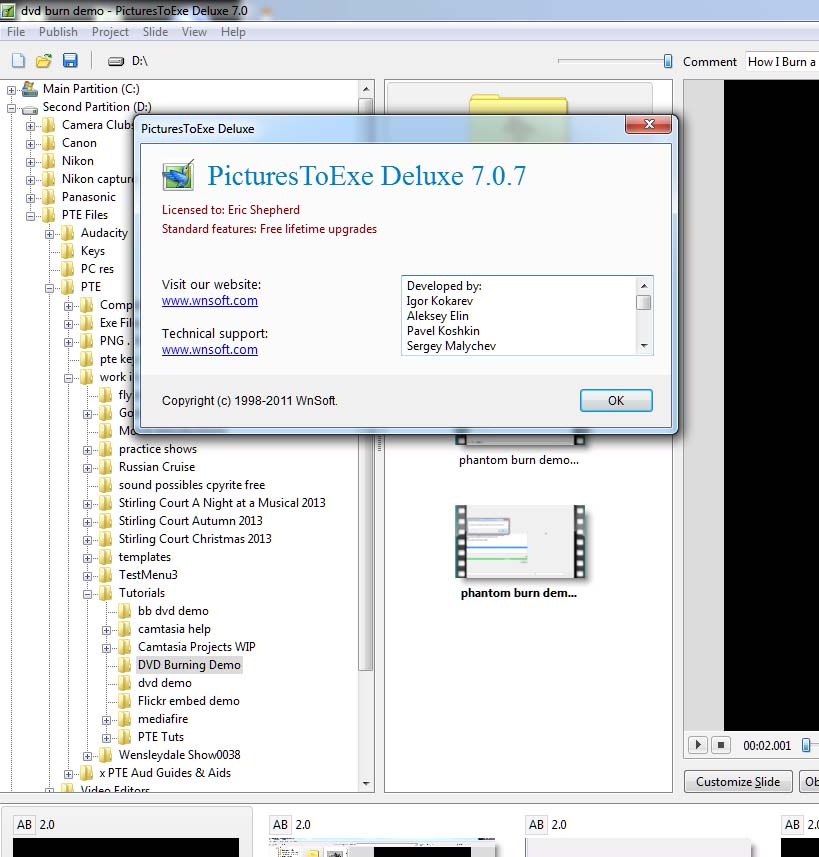Click the Open project folder icon
Image resolution: width=819 pixels, height=857 pixels.
(44, 60)
